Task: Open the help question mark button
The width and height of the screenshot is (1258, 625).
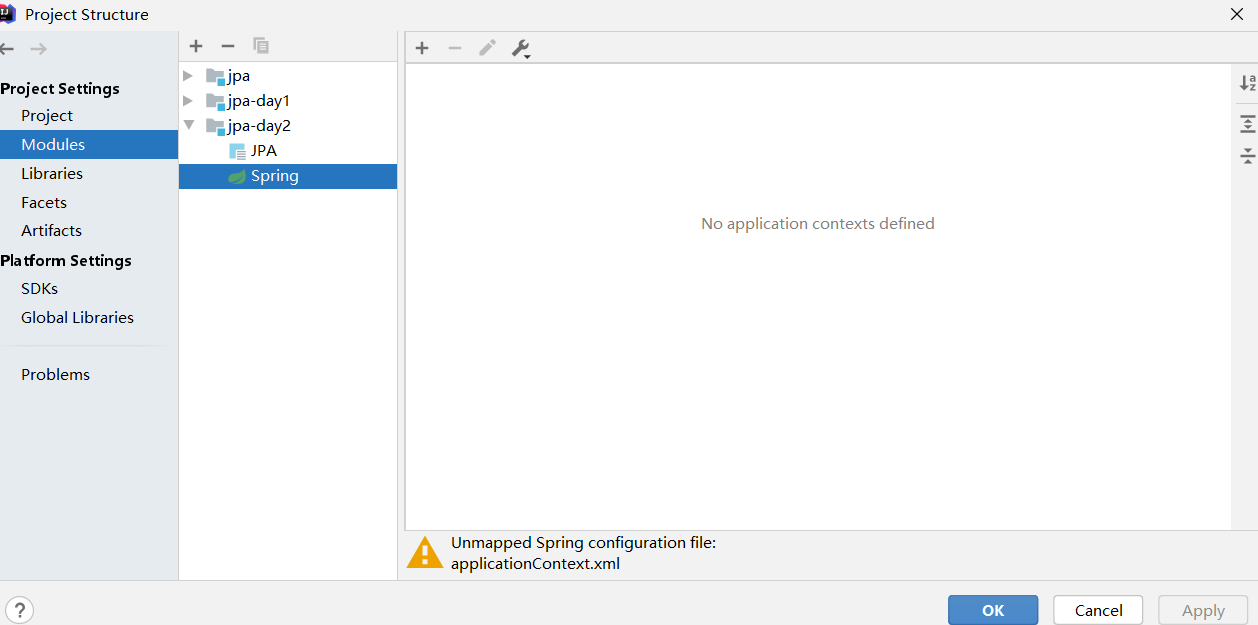Action: pos(19,610)
